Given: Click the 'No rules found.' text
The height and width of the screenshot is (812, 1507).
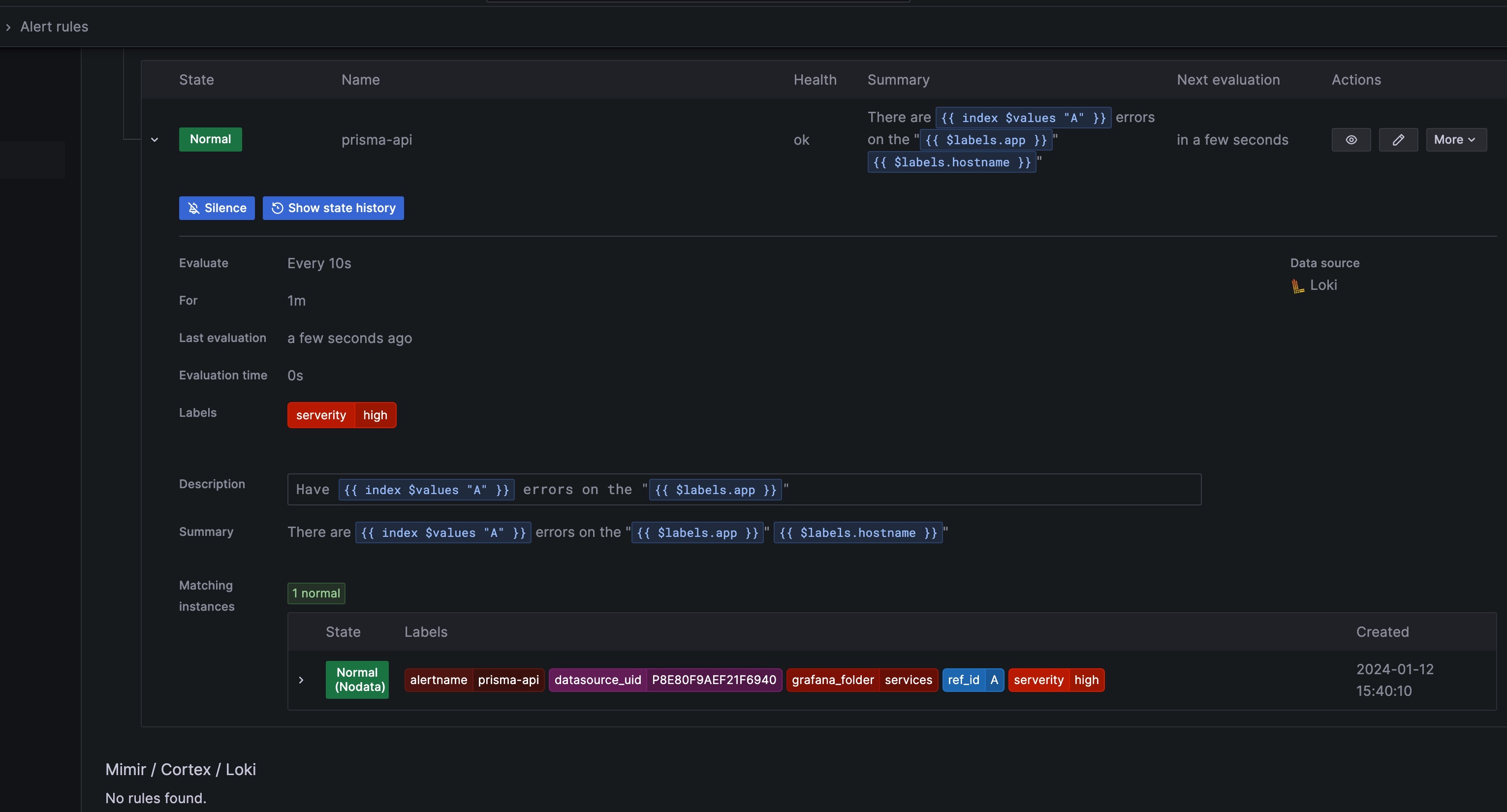Looking at the screenshot, I should pyautogui.click(x=156, y=798).
